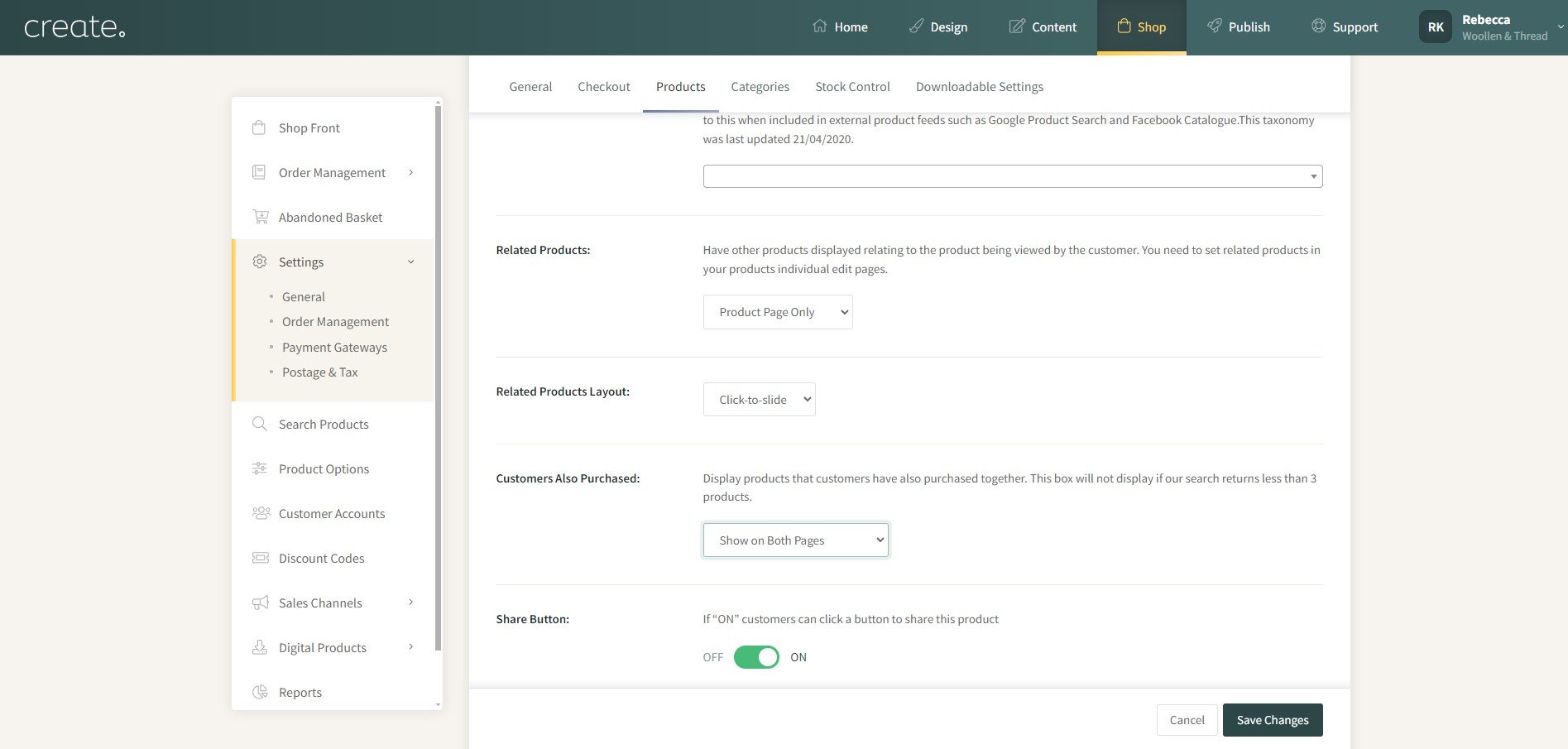Click the Support label in the top navigation
This screenshot has height=749, width=1568.
click(1355, 26)
